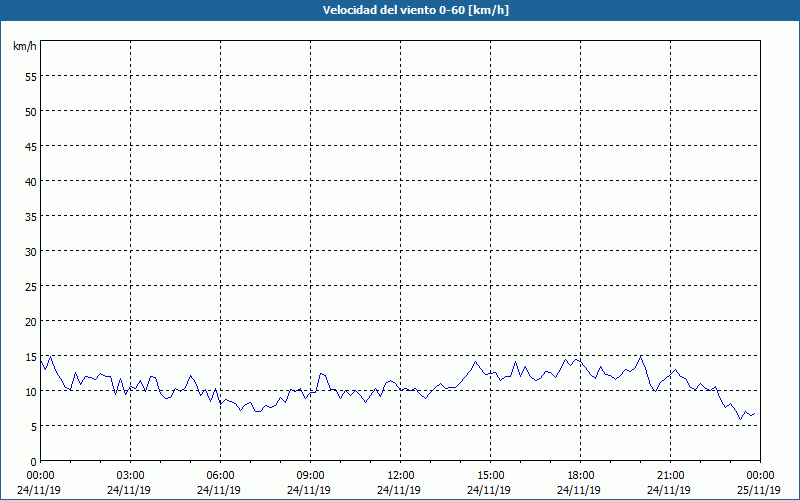Screen dimensions: 800x500
Task: Click the y-axis value 50
Action: [31, 111]
